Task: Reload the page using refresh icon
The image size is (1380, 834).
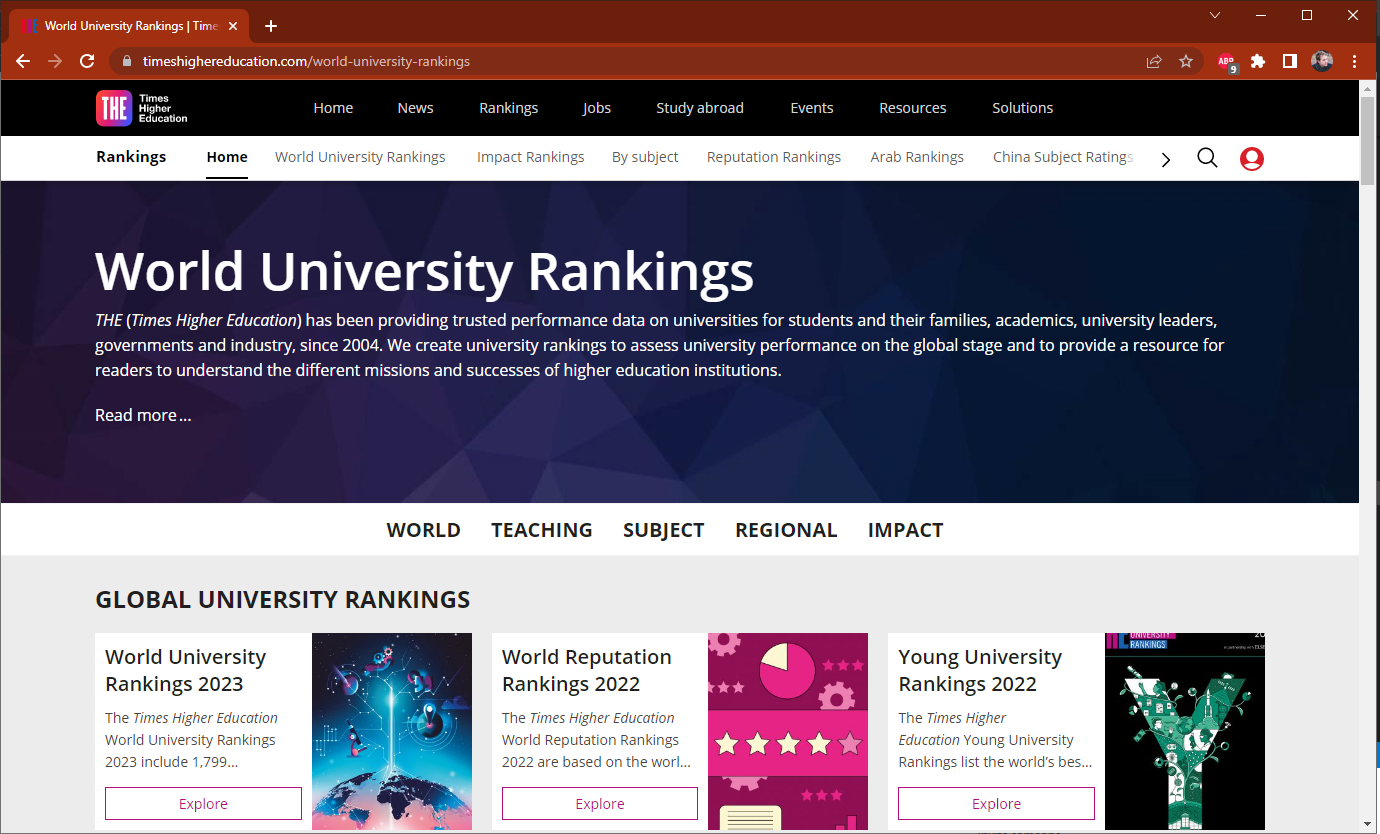Action: coord(87,61)
